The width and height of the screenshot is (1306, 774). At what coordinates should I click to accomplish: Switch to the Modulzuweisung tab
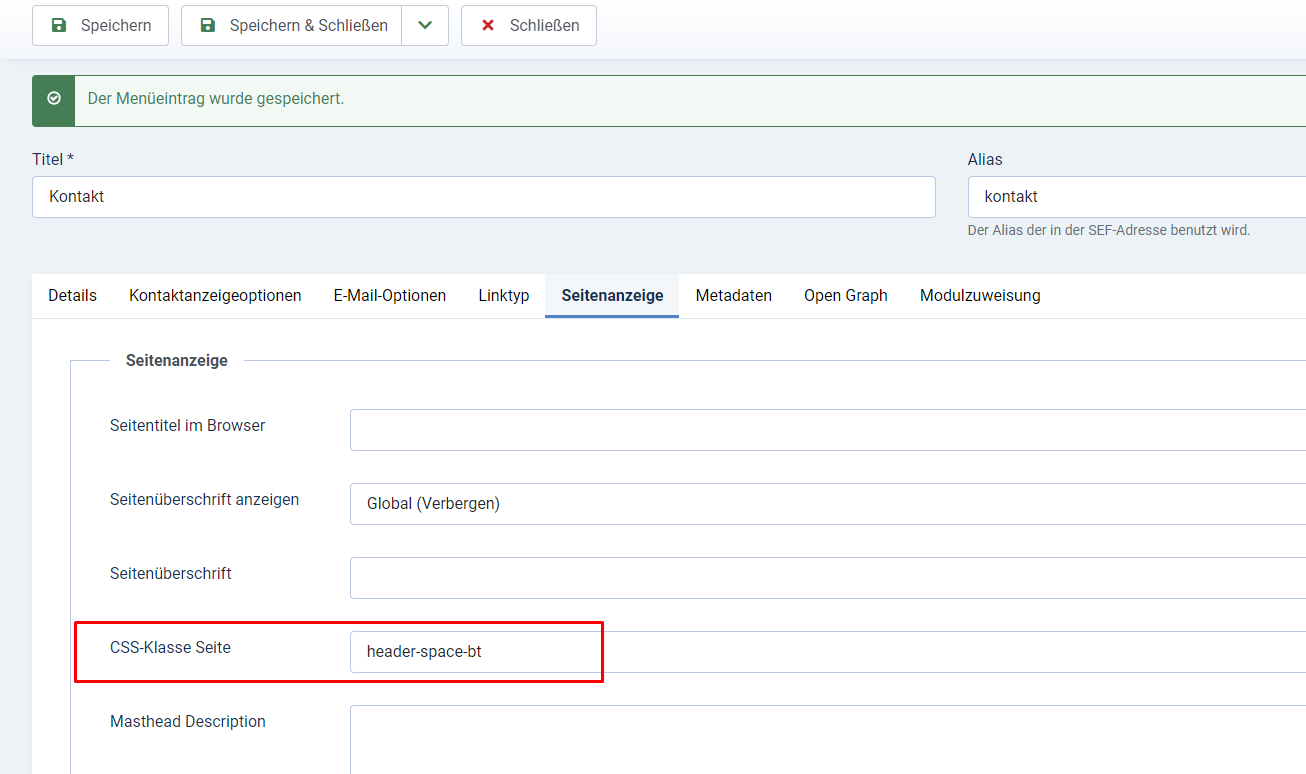point(980,296)
